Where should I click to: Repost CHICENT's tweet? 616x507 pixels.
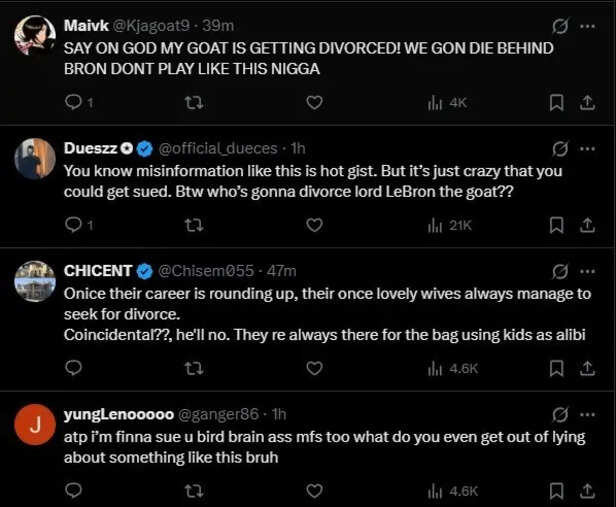pyautogui.click(x=194, y=368)
